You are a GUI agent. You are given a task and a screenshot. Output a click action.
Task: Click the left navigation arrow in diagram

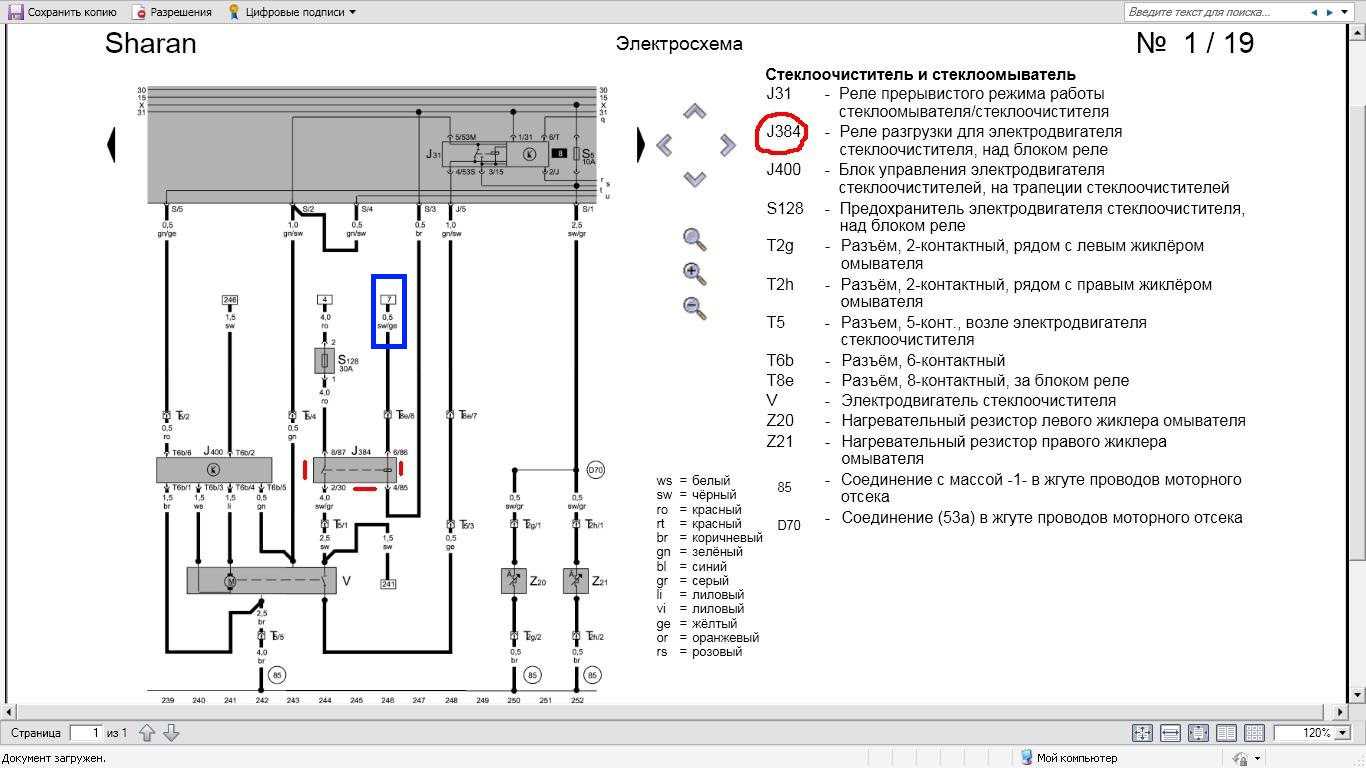coord(664,145)
